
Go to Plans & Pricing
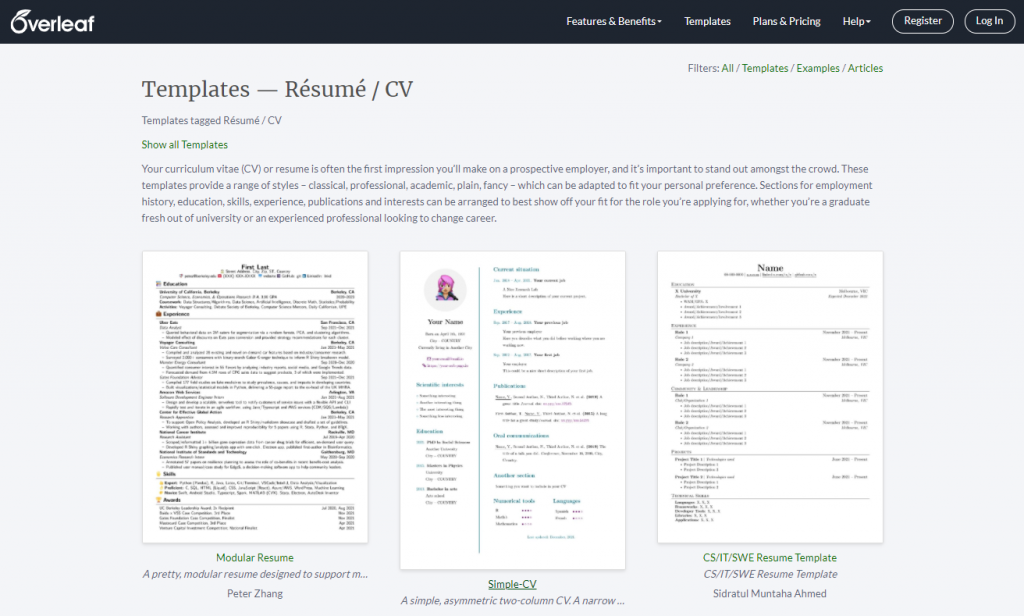tap(786, 22)
